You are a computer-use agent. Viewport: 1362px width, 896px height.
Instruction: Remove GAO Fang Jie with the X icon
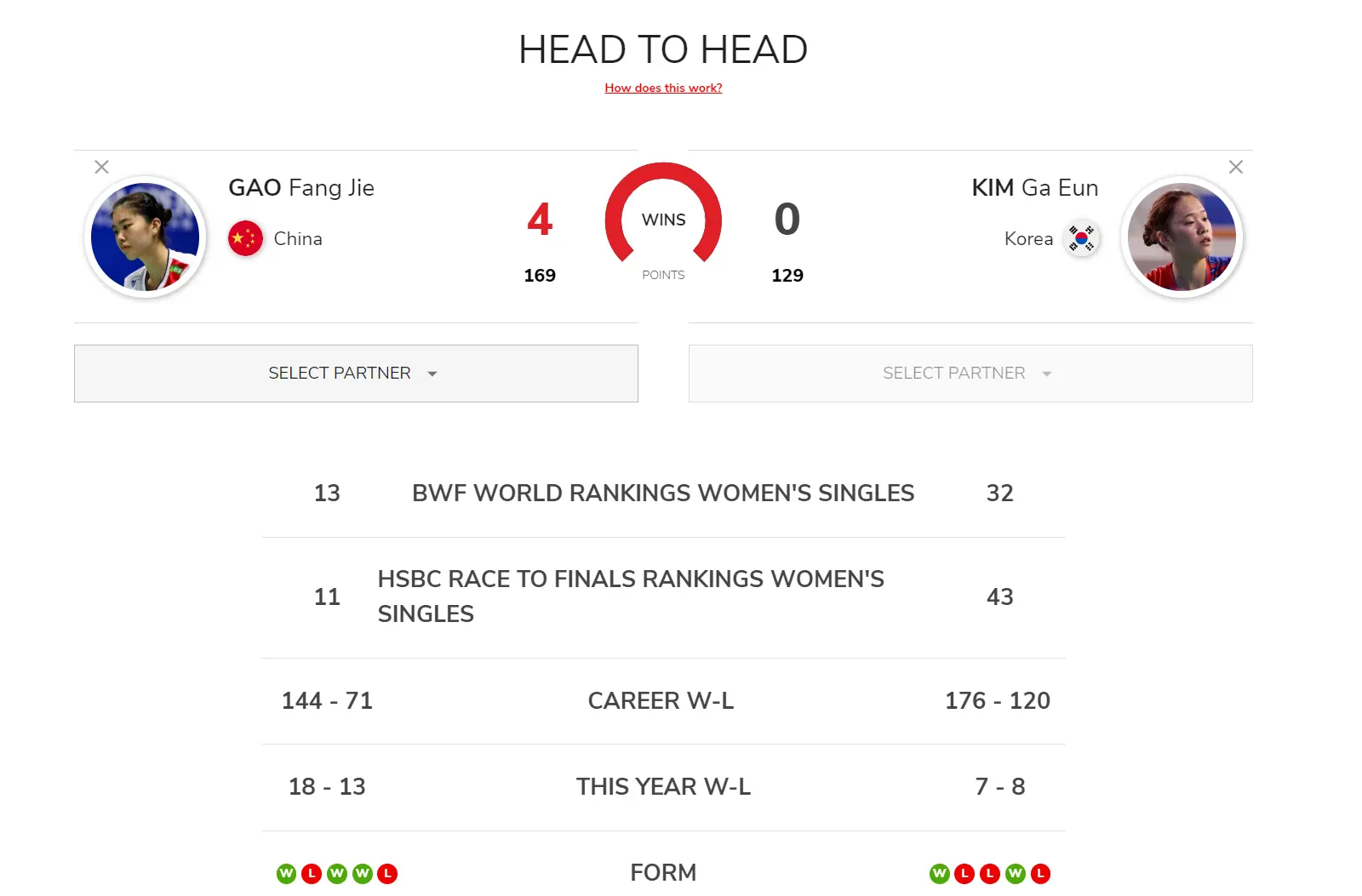[x=101, y=167]
